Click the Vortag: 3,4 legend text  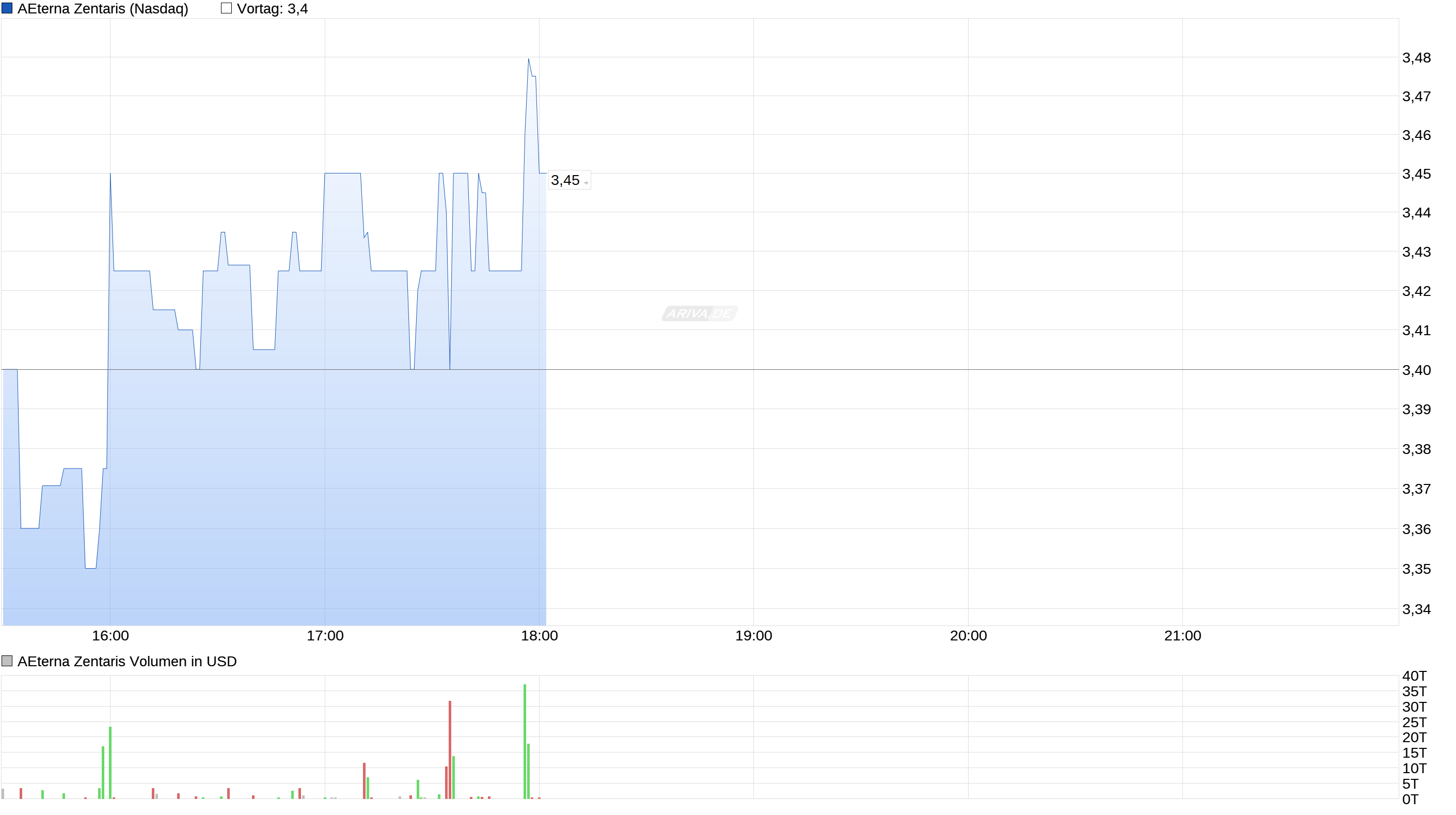click(x=273, y=9)
